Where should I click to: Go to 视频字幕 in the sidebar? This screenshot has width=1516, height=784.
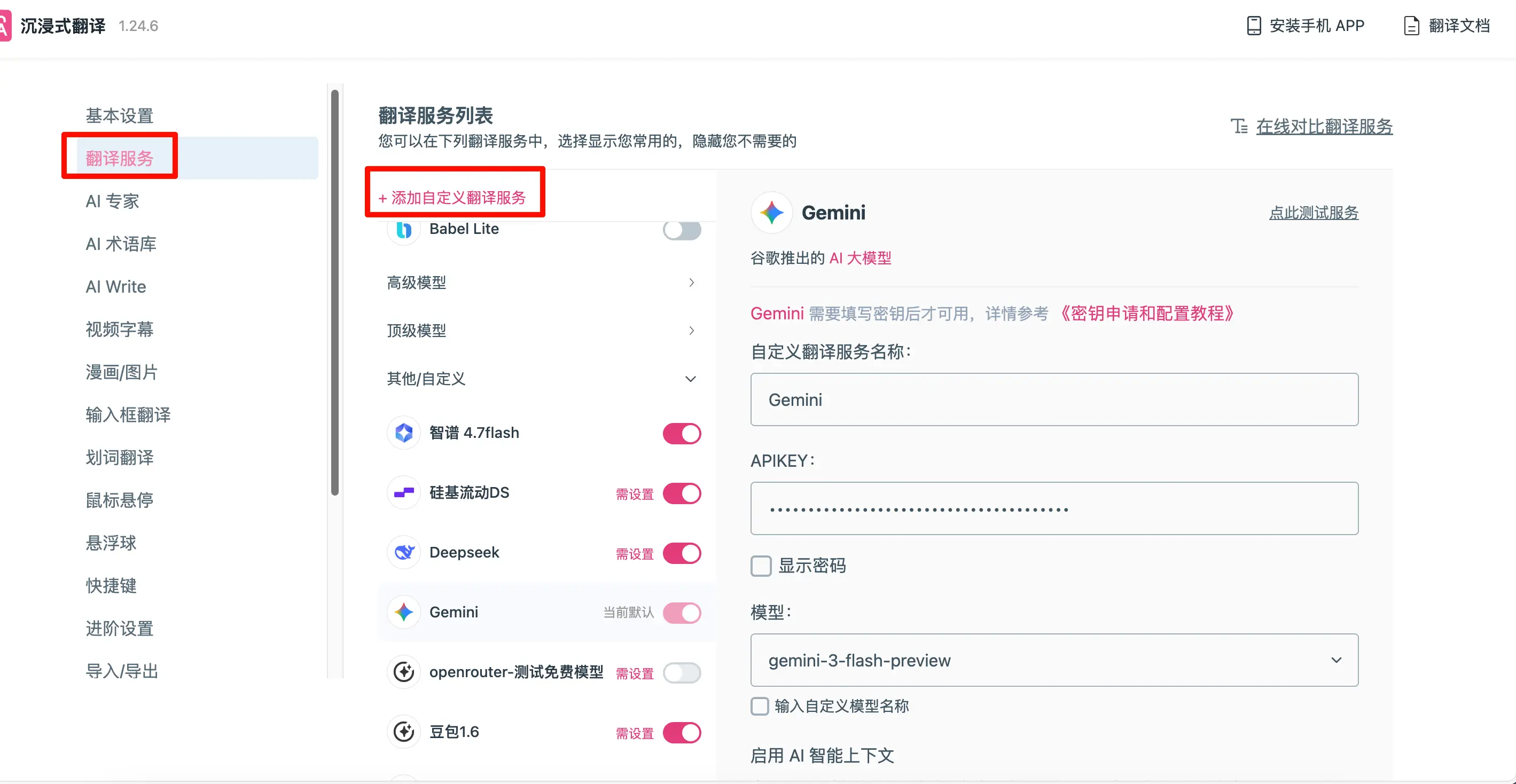120,329
